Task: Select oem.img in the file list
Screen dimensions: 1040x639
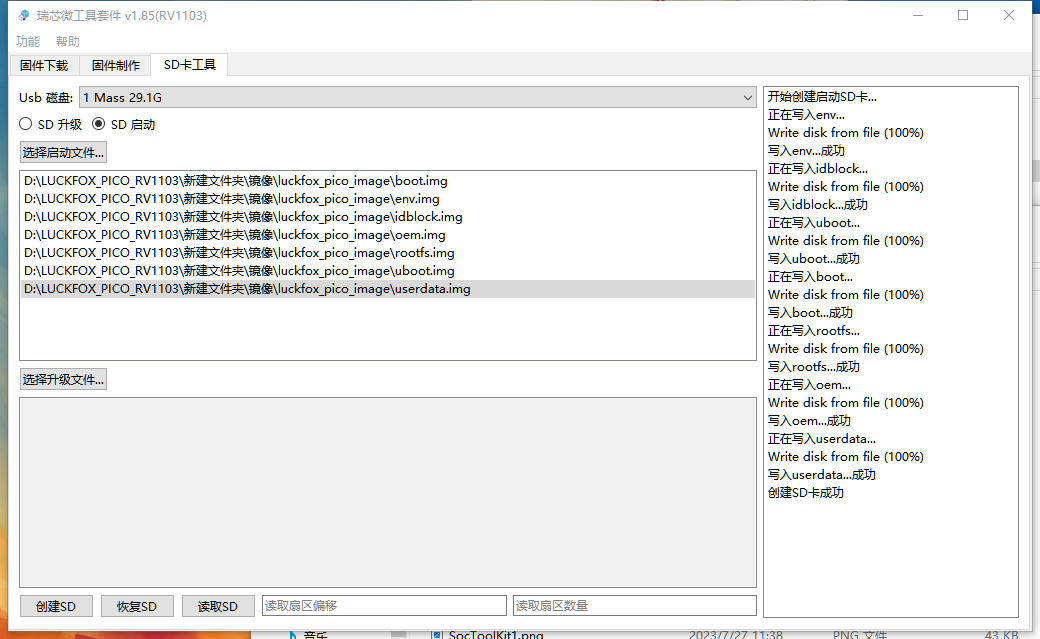Action: click(387, 234)
